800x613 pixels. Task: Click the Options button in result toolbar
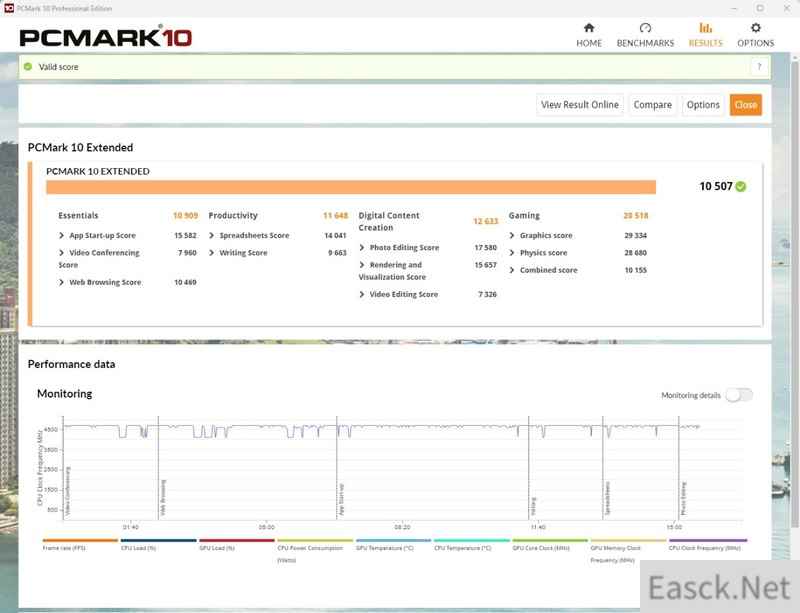coord(703,105)
